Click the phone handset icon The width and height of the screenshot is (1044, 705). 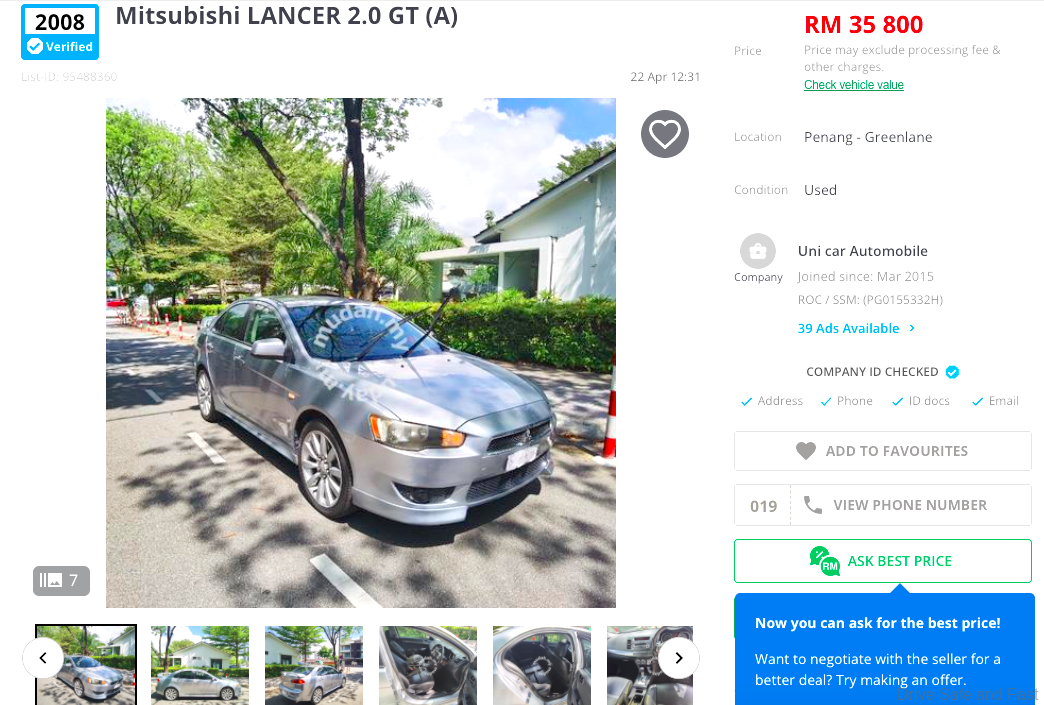(812, 505)
